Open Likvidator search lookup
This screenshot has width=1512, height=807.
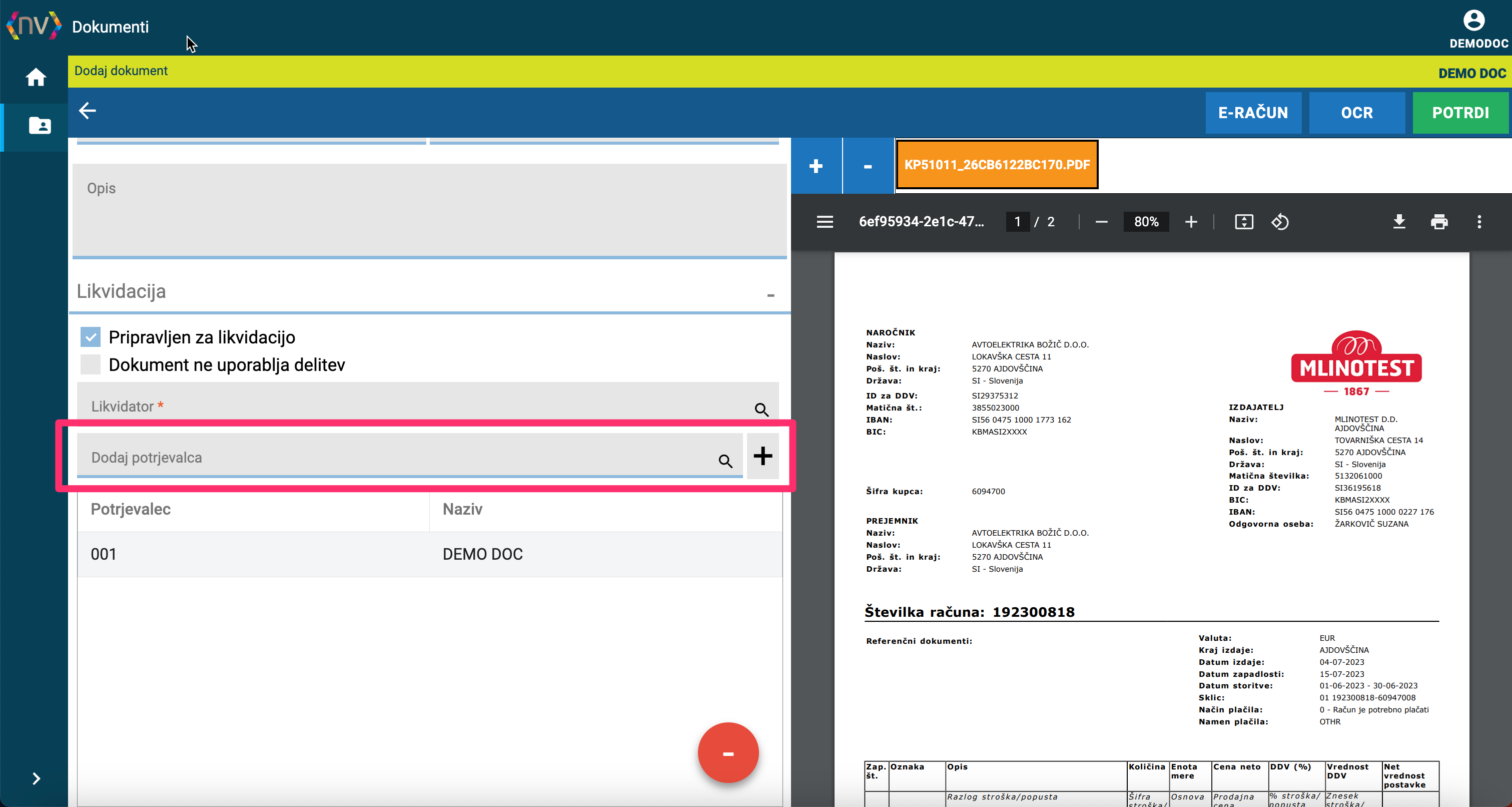[x=762, y=410]
